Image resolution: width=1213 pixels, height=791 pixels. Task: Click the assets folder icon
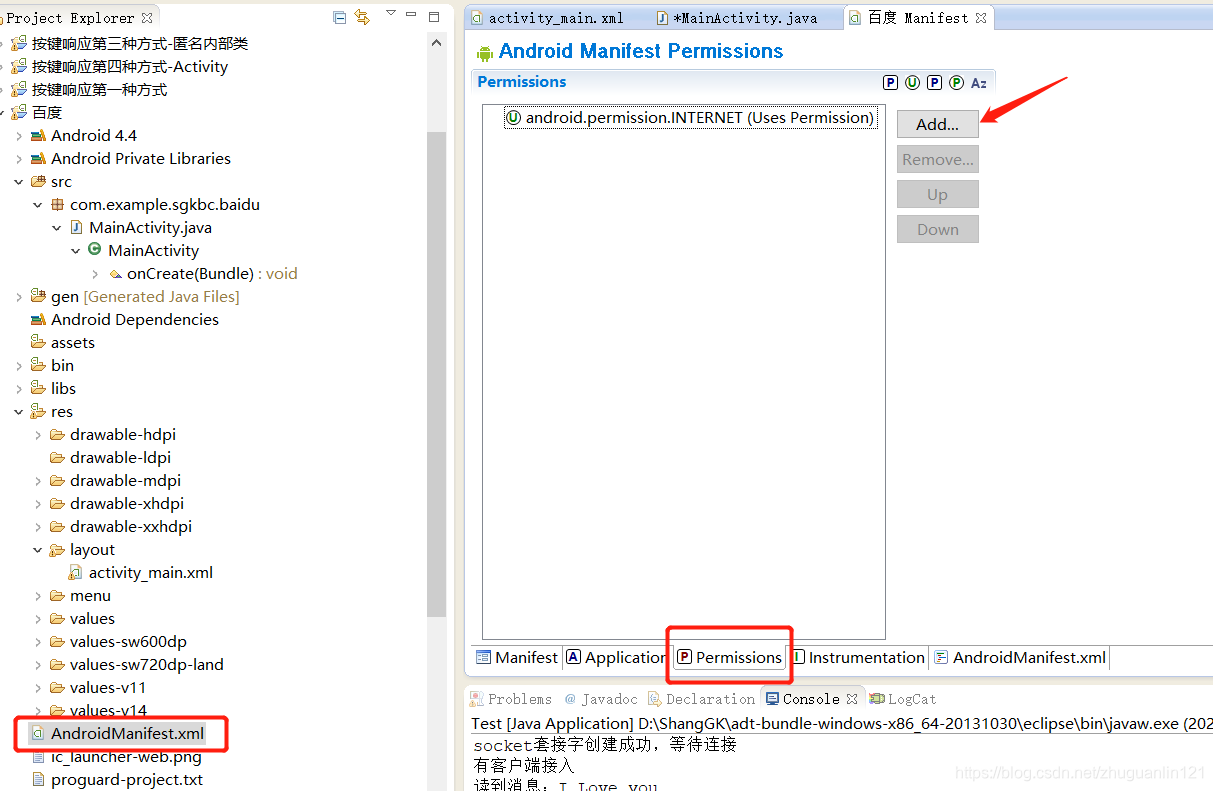coord(38,343)
